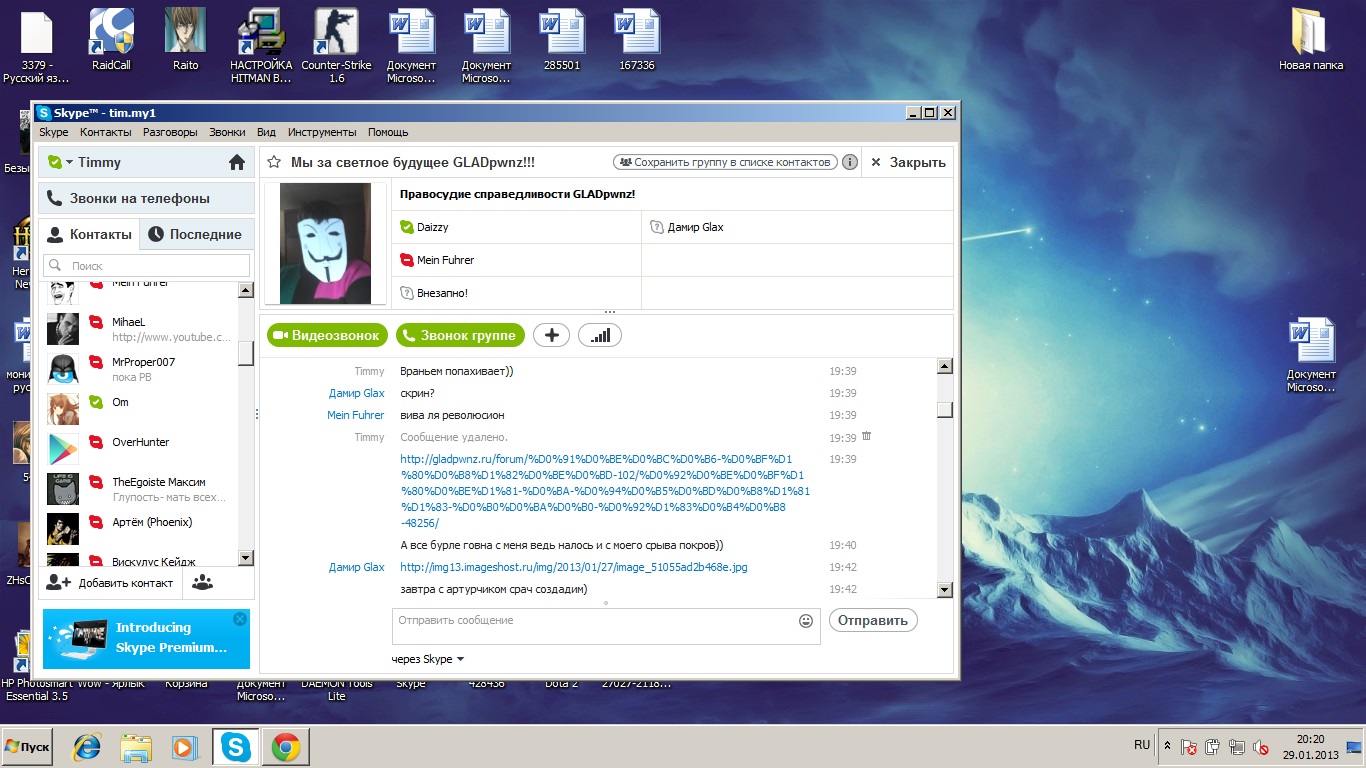Open the group info icon
The width and height of the screenshot is (1366, 768).
(849, 162)
